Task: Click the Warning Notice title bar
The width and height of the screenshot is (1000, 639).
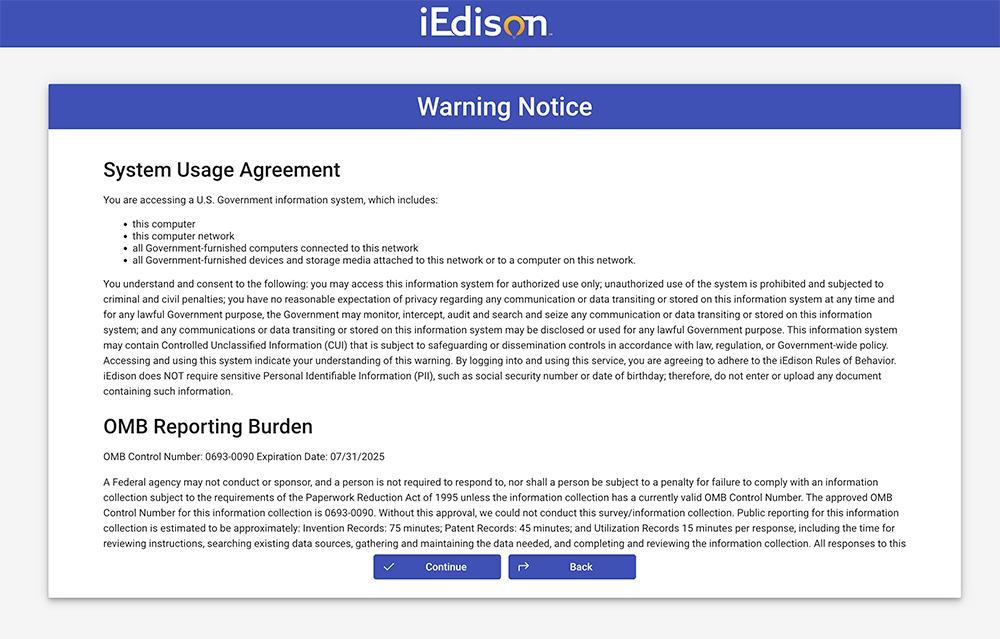Action: (x=504, y=107)
